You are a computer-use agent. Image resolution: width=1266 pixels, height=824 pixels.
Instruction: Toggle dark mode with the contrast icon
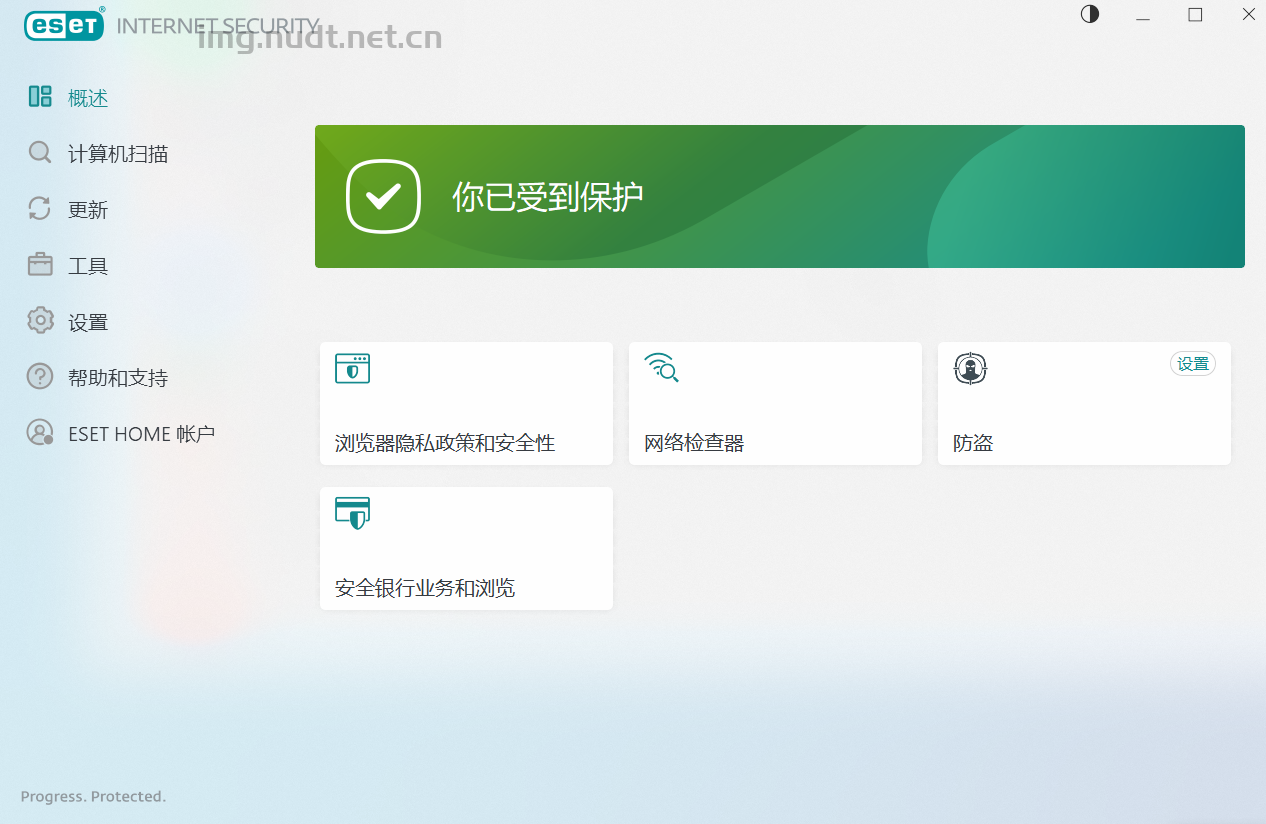pos(1089,14)
